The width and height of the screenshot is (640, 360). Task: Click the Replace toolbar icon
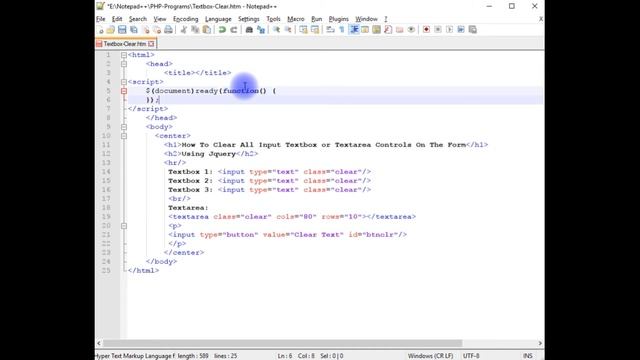[x=261, y=30]
